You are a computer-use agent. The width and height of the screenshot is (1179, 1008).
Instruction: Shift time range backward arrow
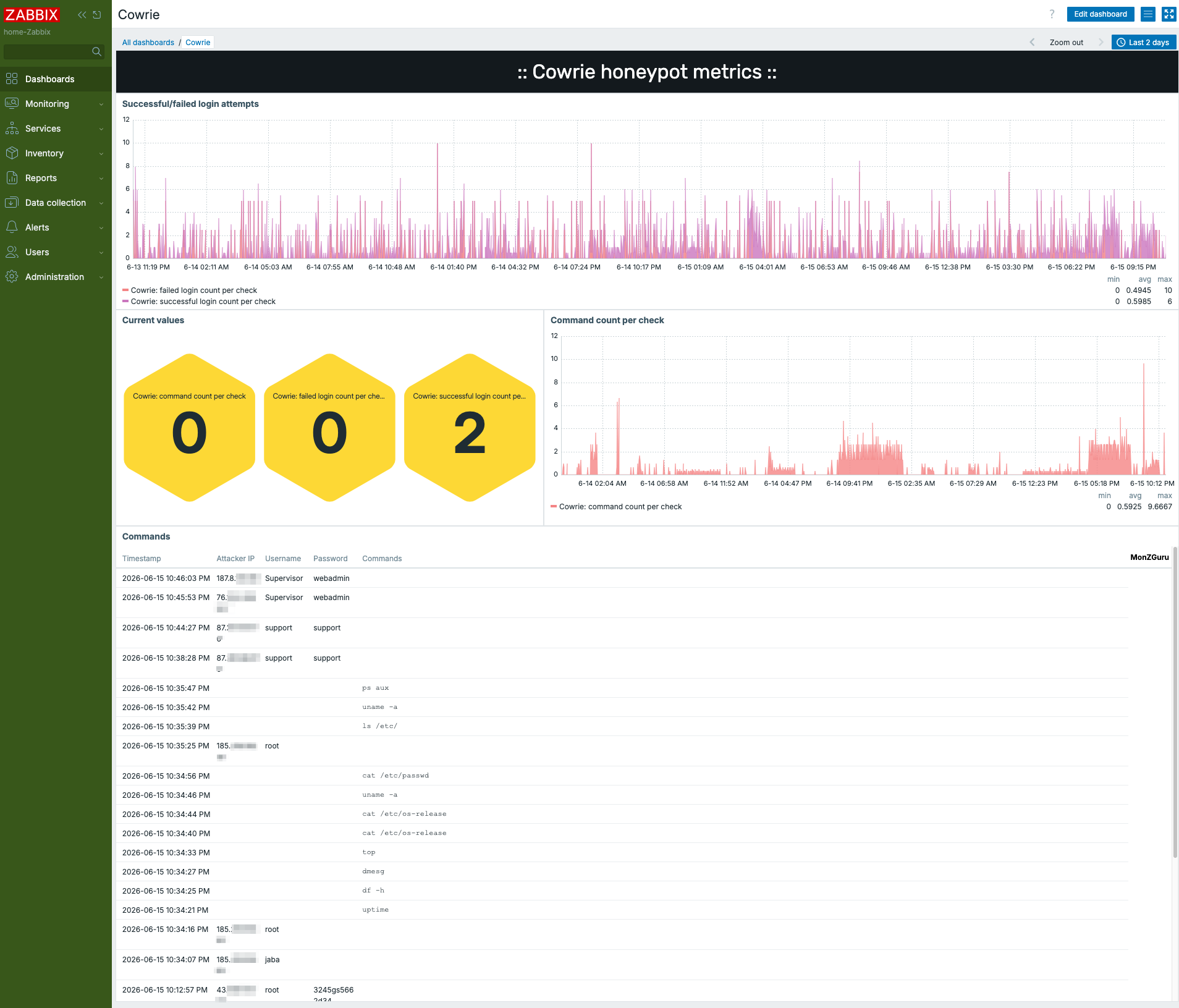click(1032, 43)
